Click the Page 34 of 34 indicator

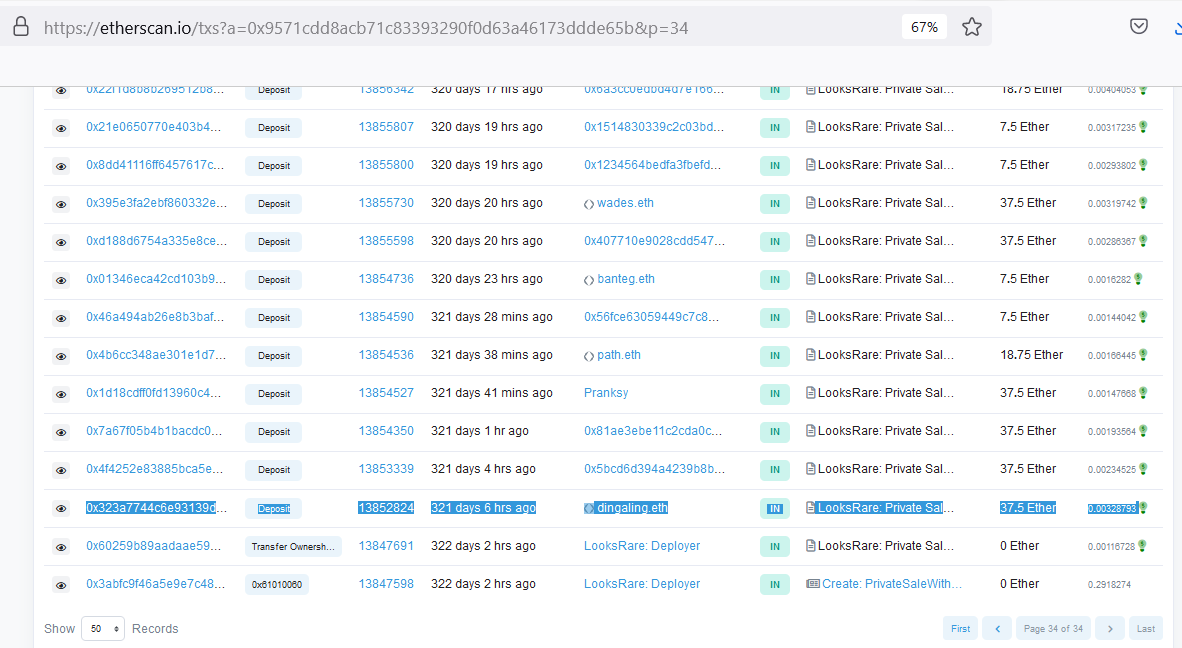point(1053,628)
